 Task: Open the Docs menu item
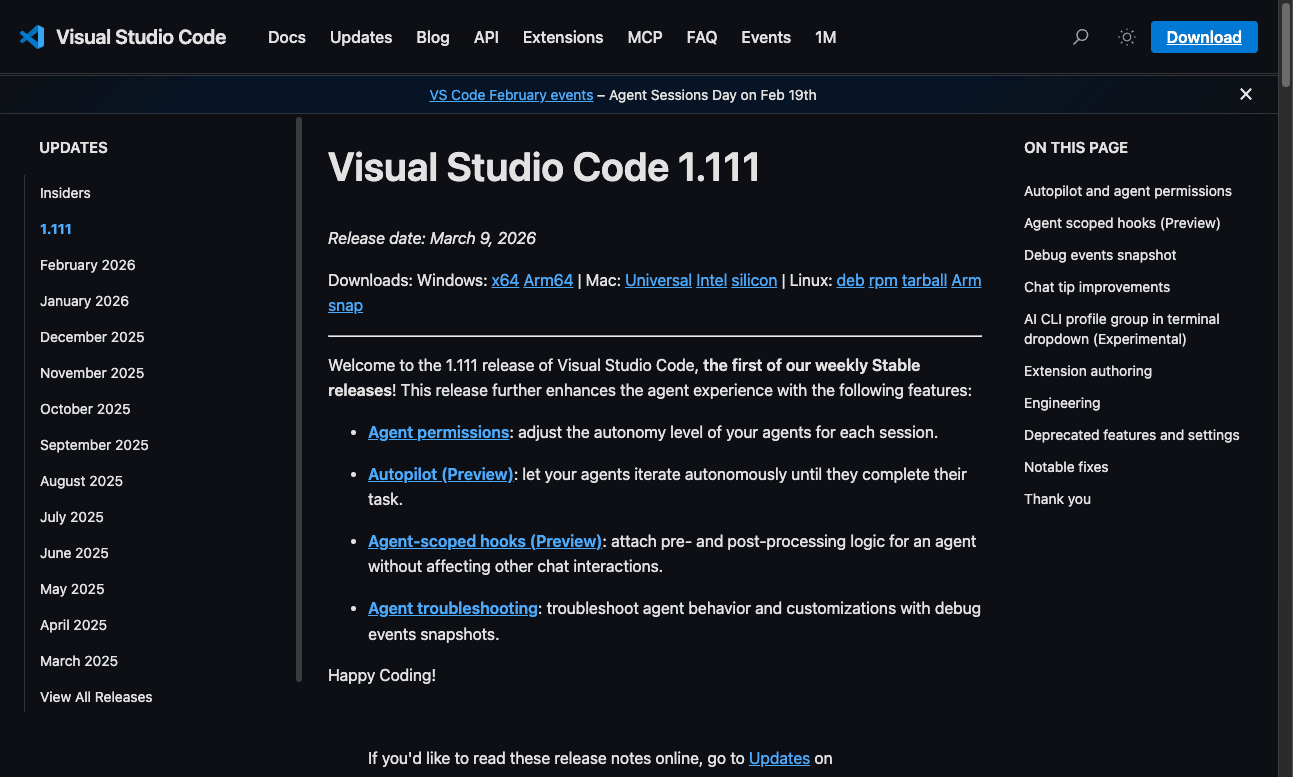[287, 37]
